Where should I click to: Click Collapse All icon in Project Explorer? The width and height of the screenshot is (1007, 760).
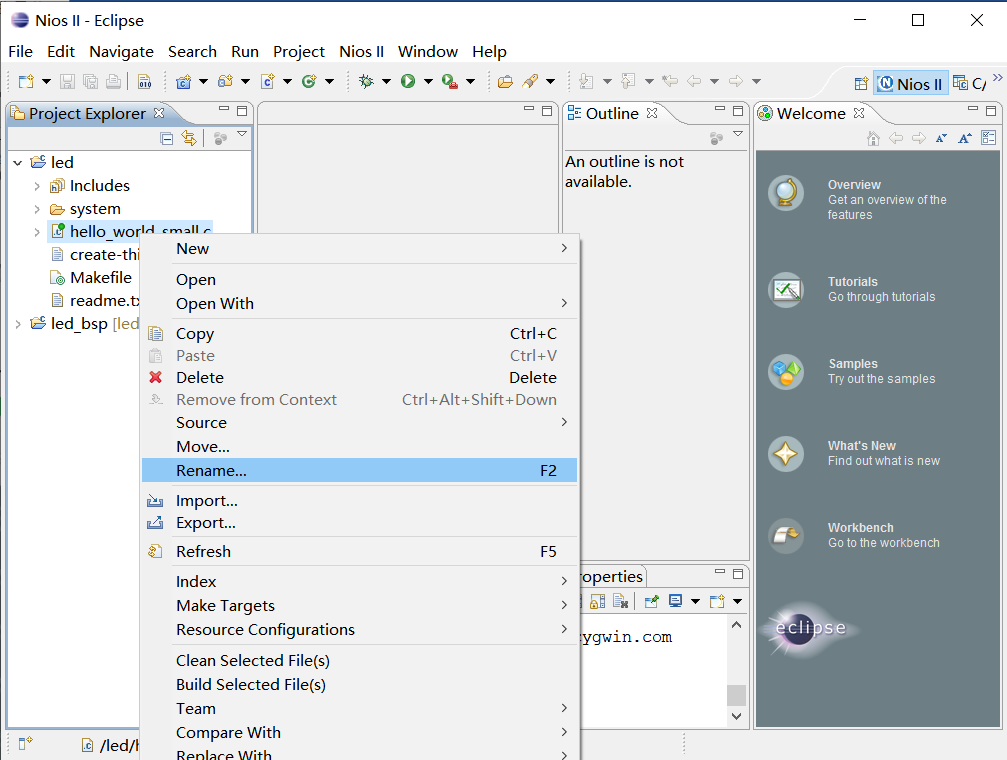[167, 138]
